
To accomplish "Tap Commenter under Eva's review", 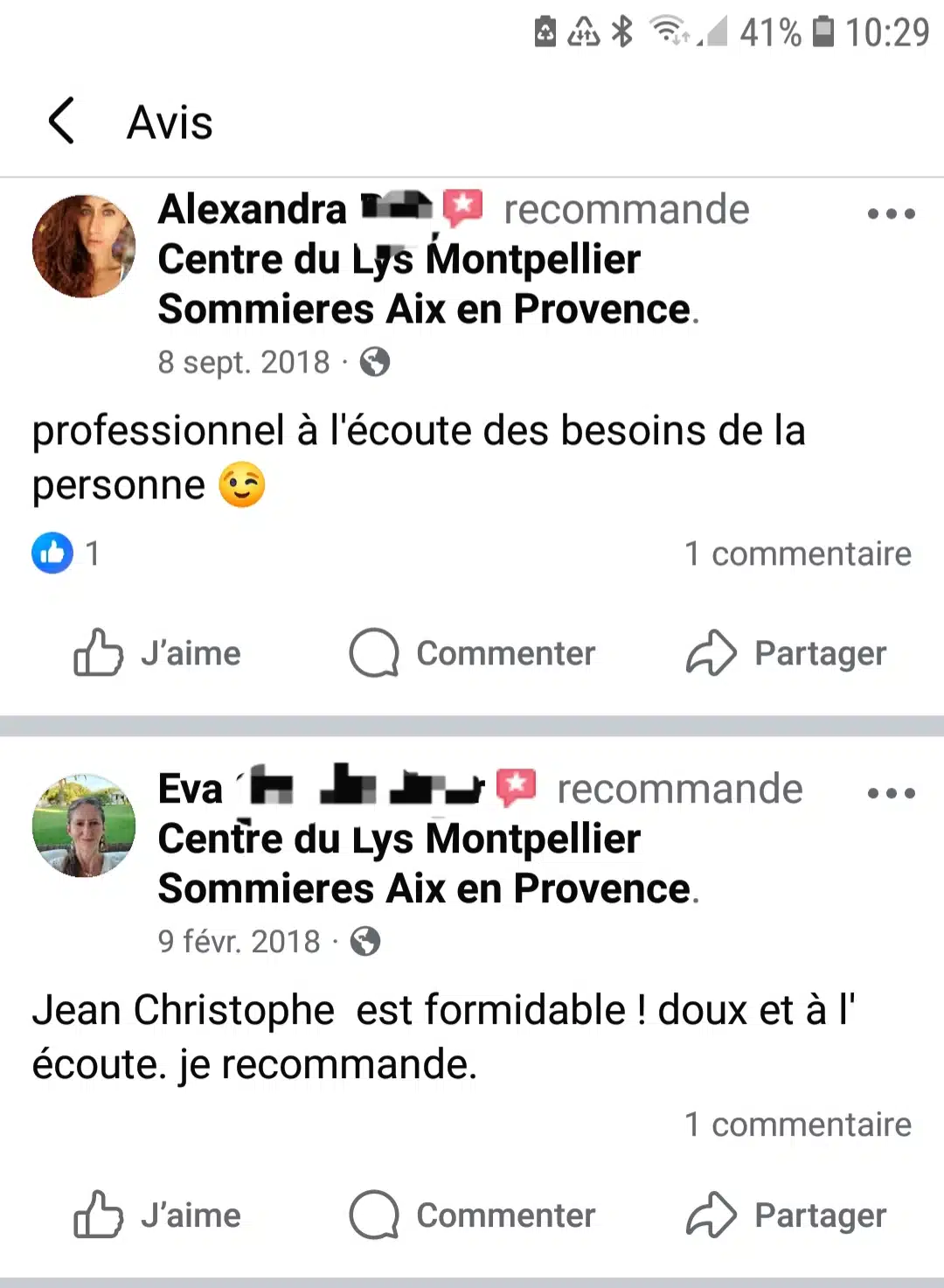I will point(473,1215).
